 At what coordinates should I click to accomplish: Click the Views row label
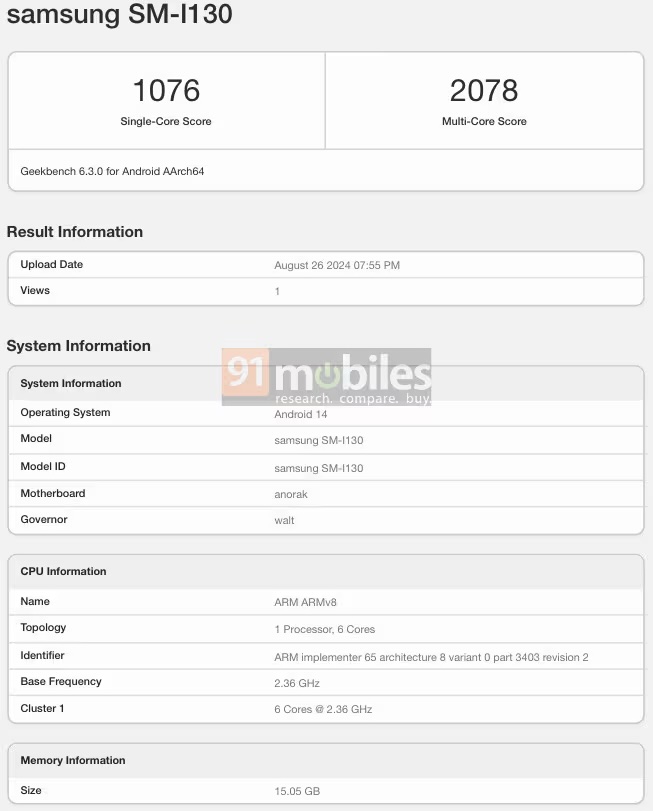pyautogui.click(x=35, y=290)
